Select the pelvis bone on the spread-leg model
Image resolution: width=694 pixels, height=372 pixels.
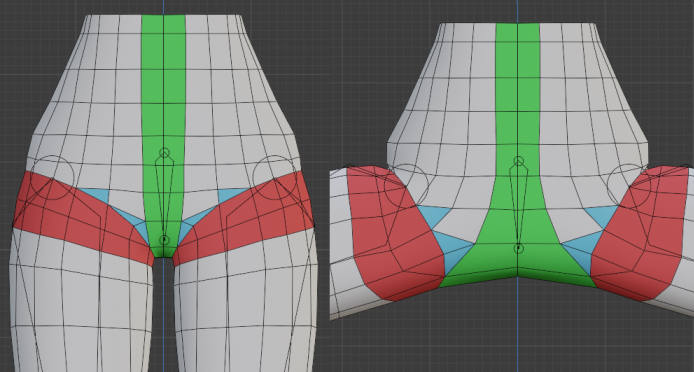[x=518, y=205]
